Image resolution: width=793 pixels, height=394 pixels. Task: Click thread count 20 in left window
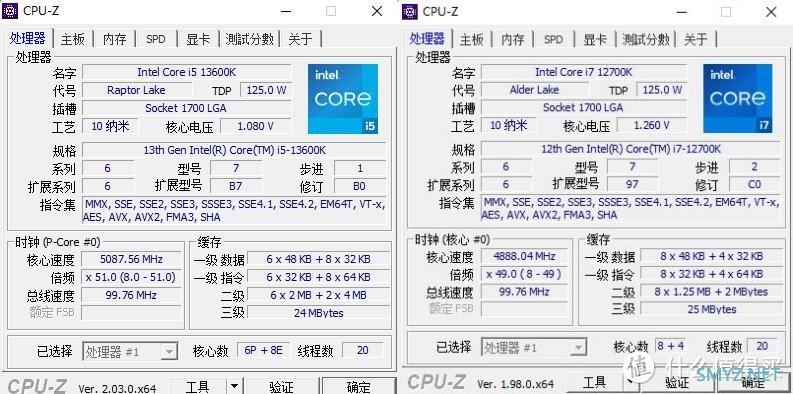tap(362, 350)
